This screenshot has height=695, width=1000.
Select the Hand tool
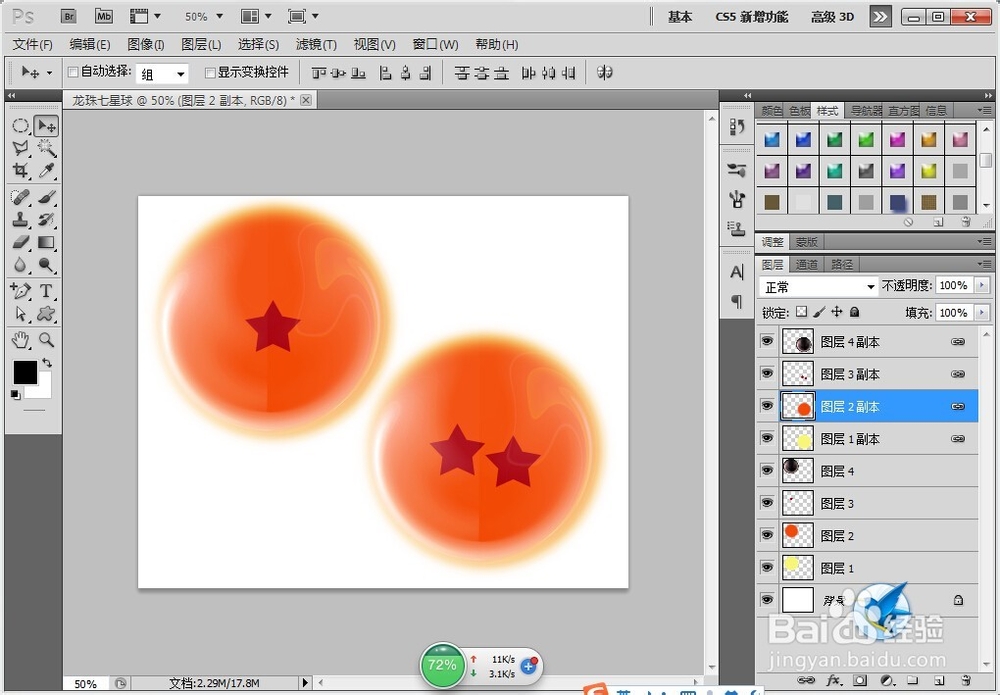click(20, 340)
